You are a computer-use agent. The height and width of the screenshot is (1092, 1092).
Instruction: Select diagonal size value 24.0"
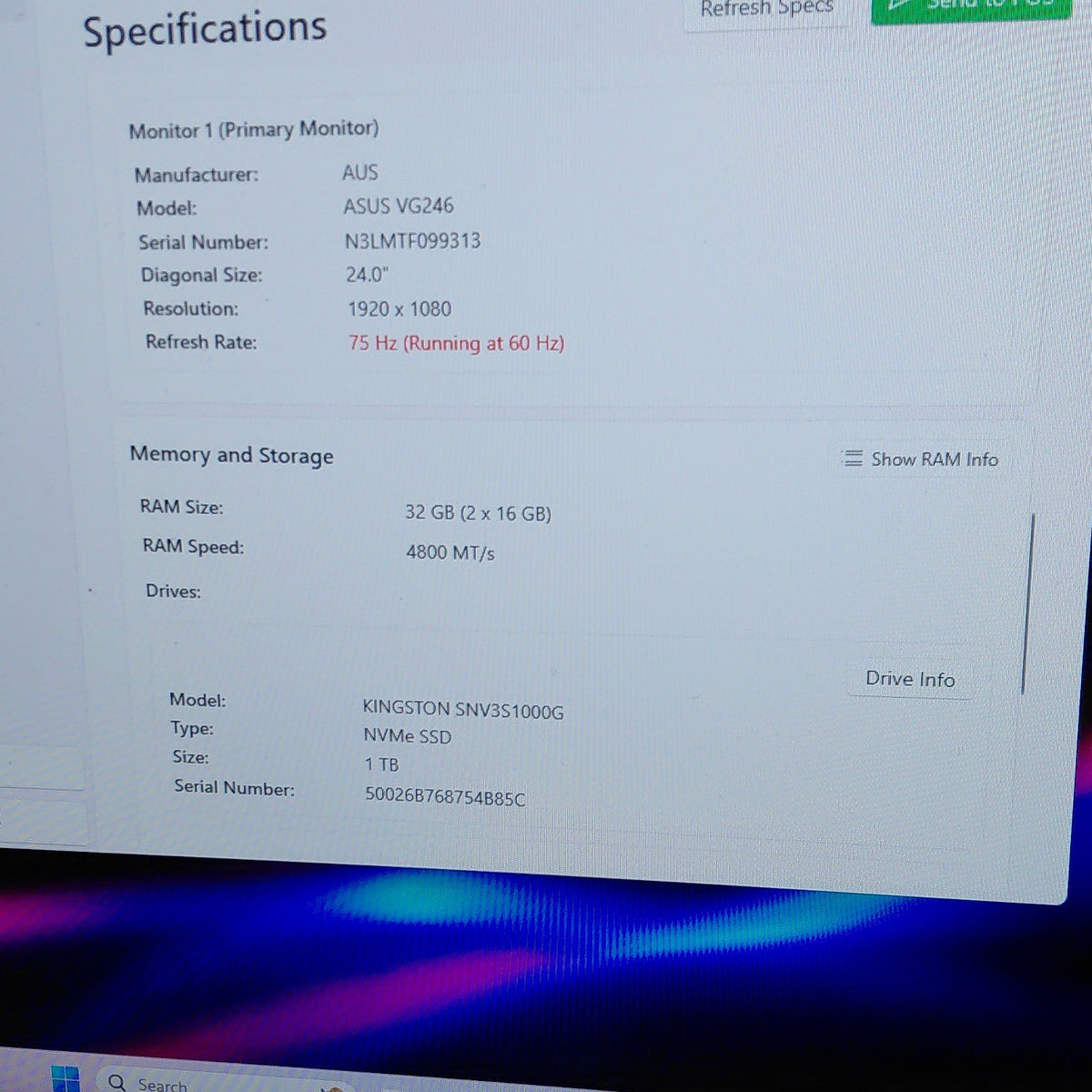[368, 274]
